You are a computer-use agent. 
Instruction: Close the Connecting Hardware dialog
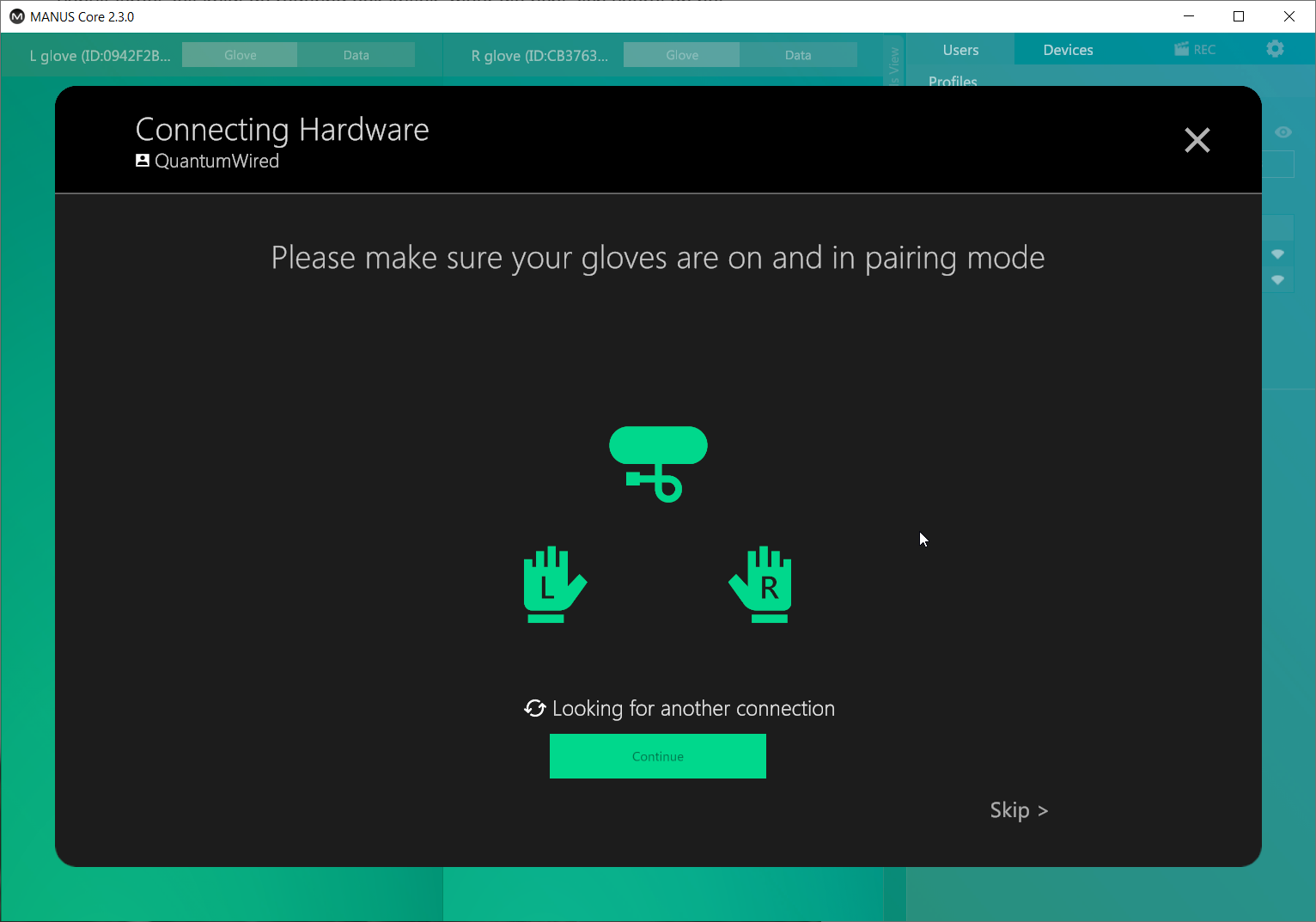1197,140
